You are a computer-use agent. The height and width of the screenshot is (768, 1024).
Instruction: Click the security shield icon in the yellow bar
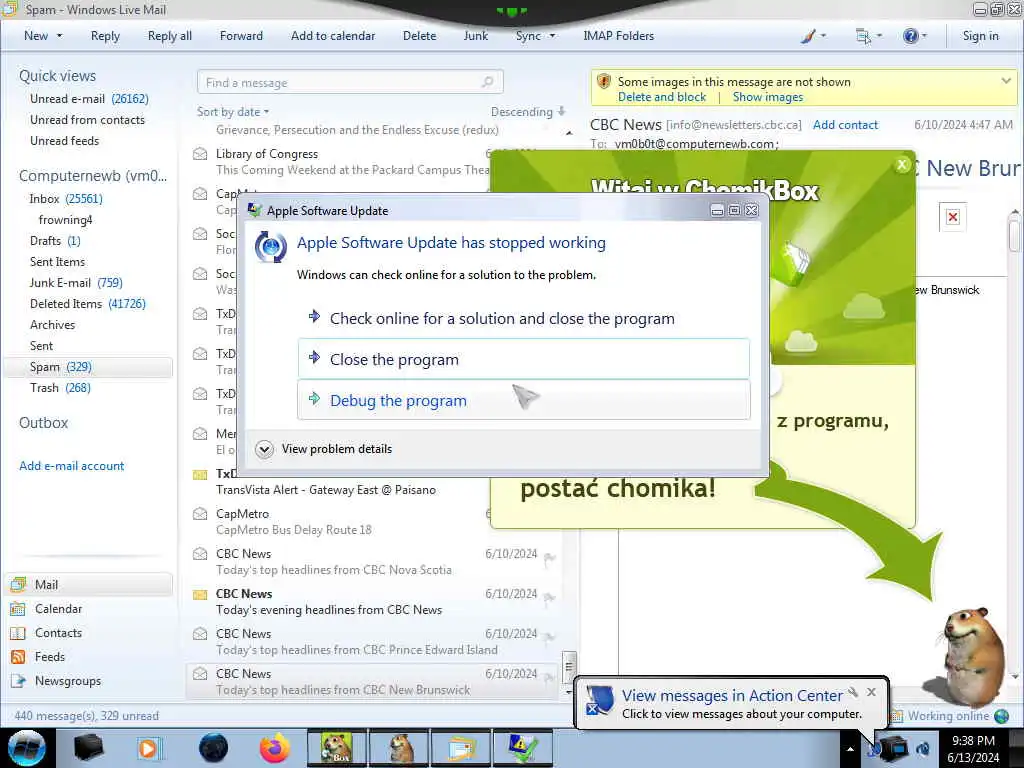click(603, 82)
